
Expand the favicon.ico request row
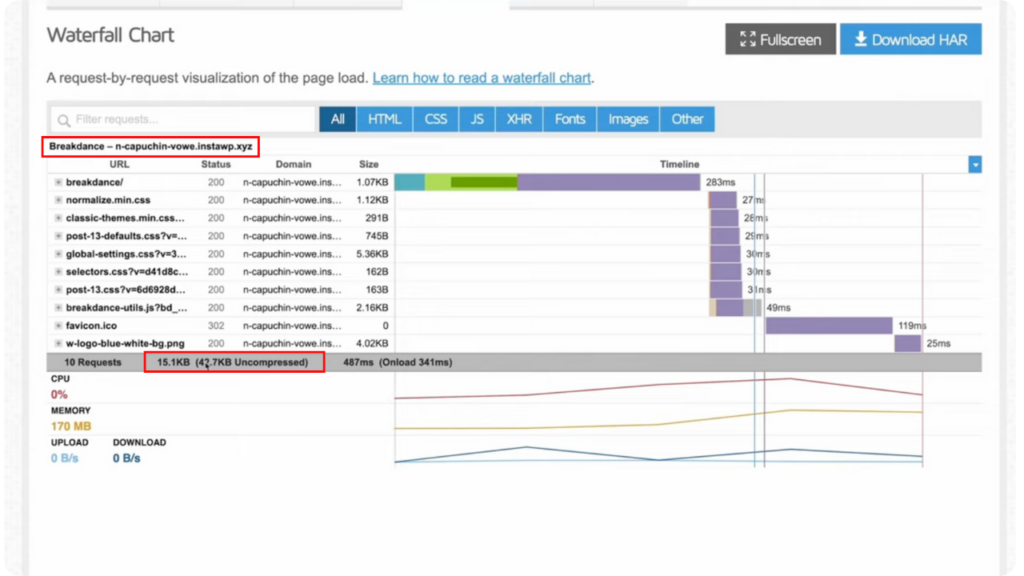(58, 325)
